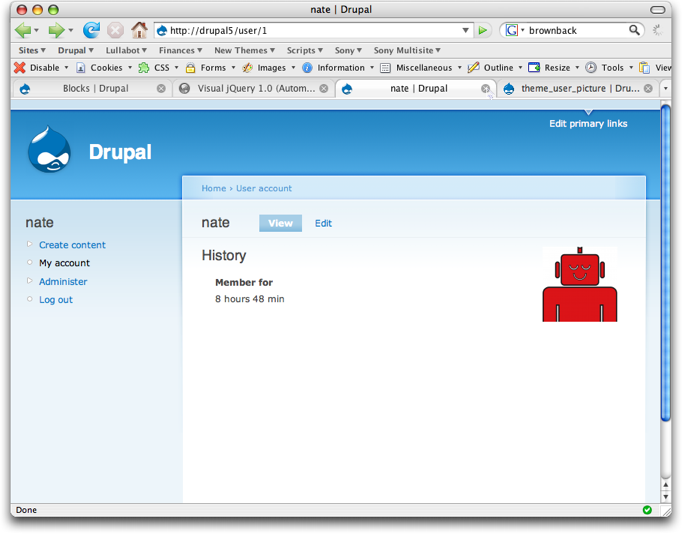Click the Log out link
The width and height of the screenshot is (682, 534).
(56, 300)
